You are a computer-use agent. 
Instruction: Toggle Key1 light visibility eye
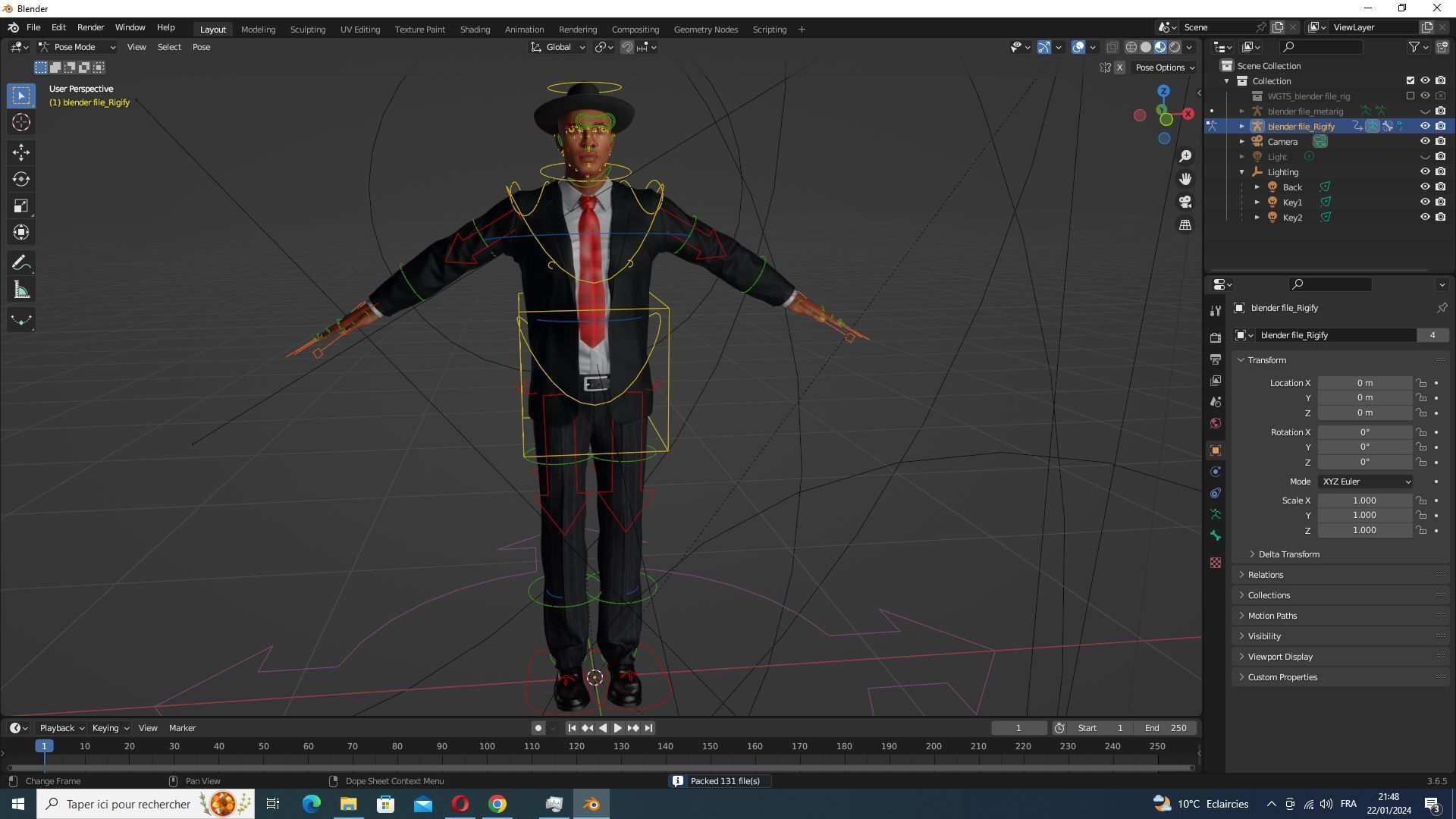(x=1425, y=202)
